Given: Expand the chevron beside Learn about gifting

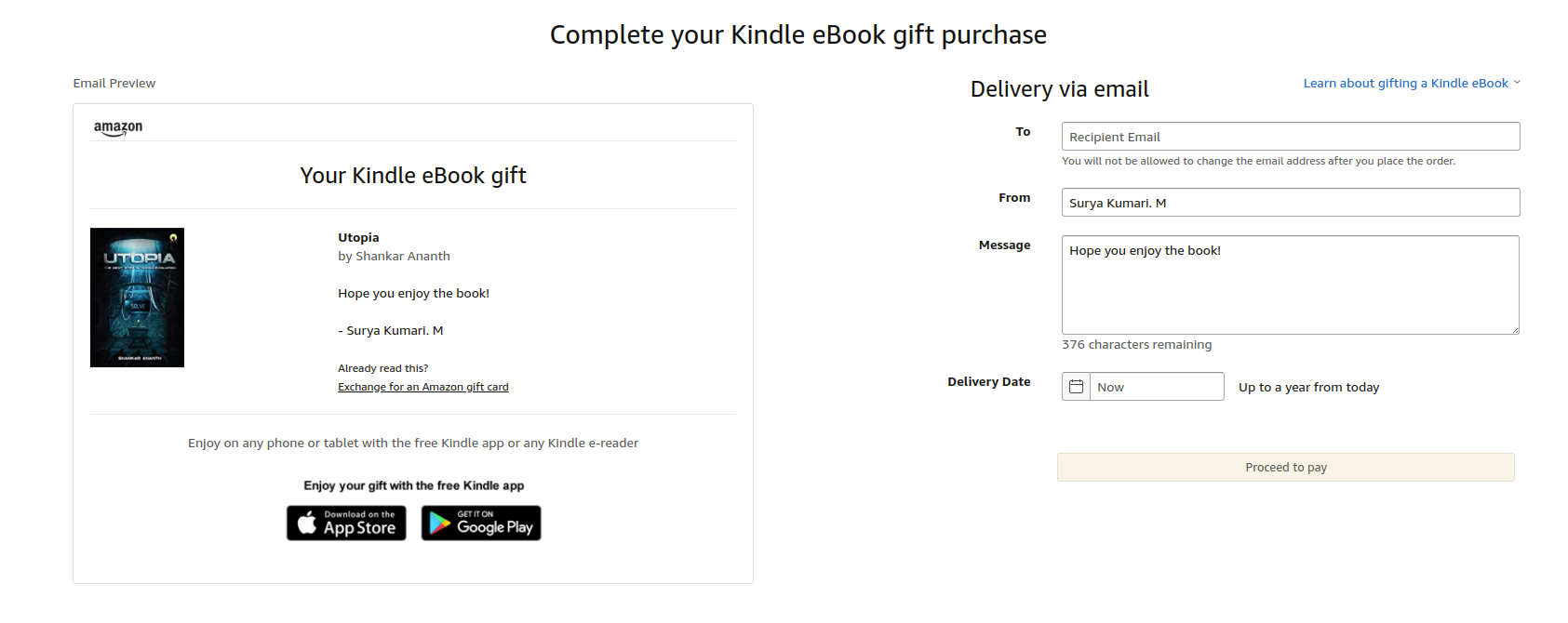Looking at the screenshot, I should click(x=1517, y=83).
